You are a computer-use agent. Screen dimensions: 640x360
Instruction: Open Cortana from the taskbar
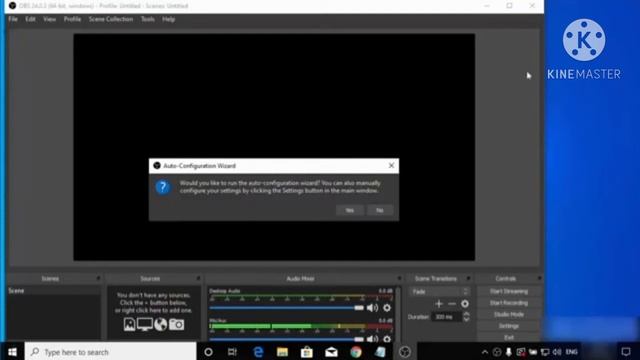click(x=208, y=352)
